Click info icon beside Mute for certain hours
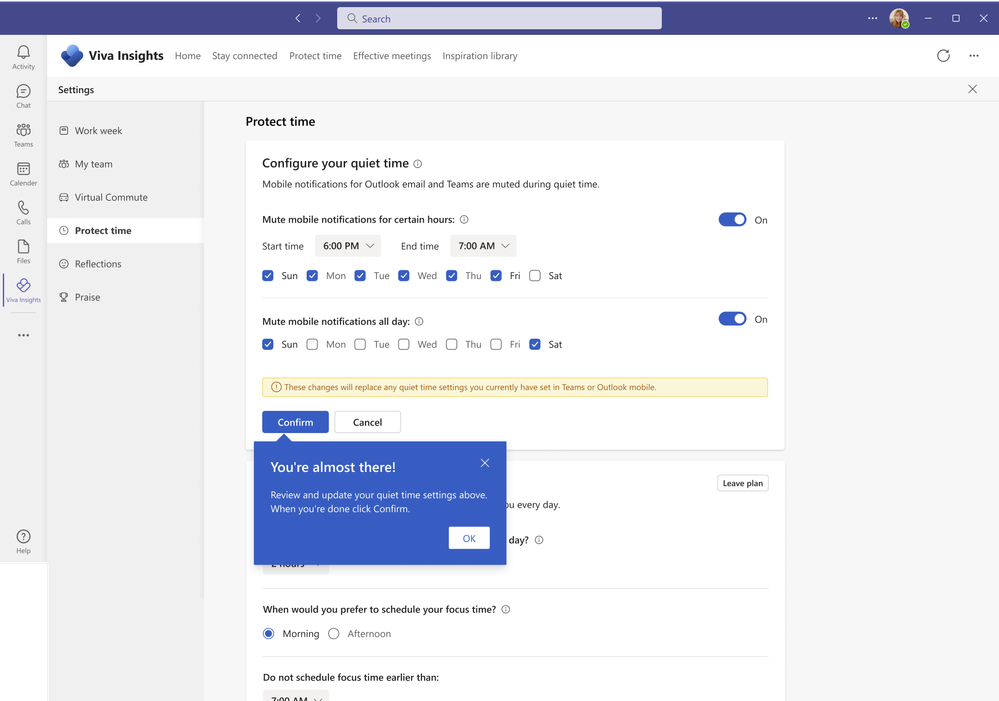The height and width of the screenshot is (701, 999). pyautogui.click(x=464, y=220)
